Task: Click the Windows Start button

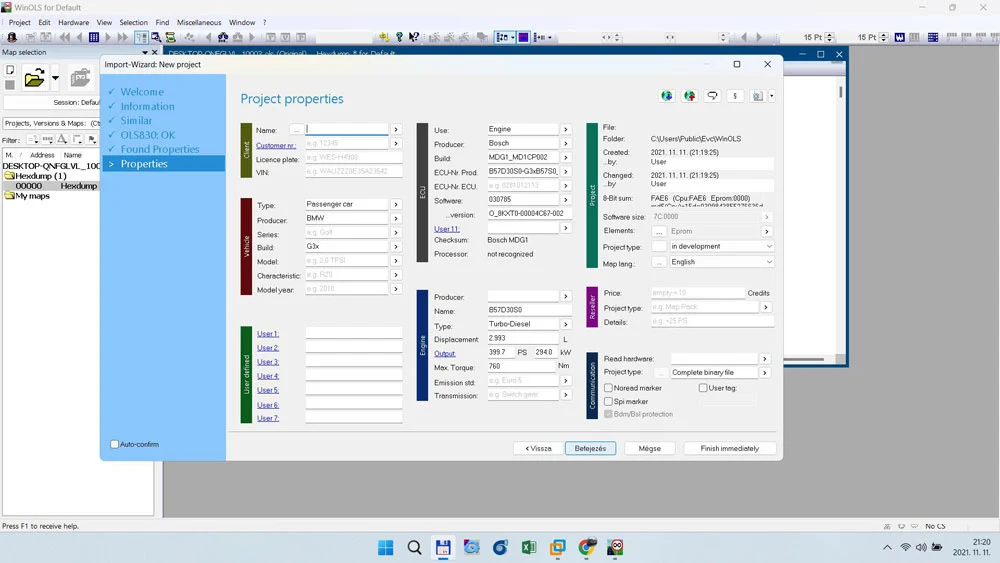Action: pos(386,547)
